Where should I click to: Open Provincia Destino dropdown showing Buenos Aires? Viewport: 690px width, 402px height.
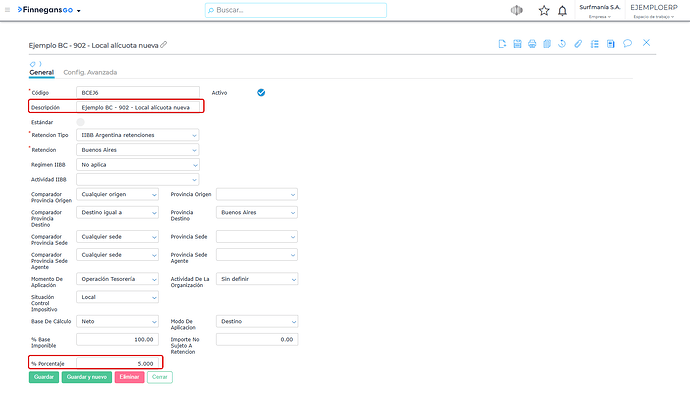click(257, 212)
